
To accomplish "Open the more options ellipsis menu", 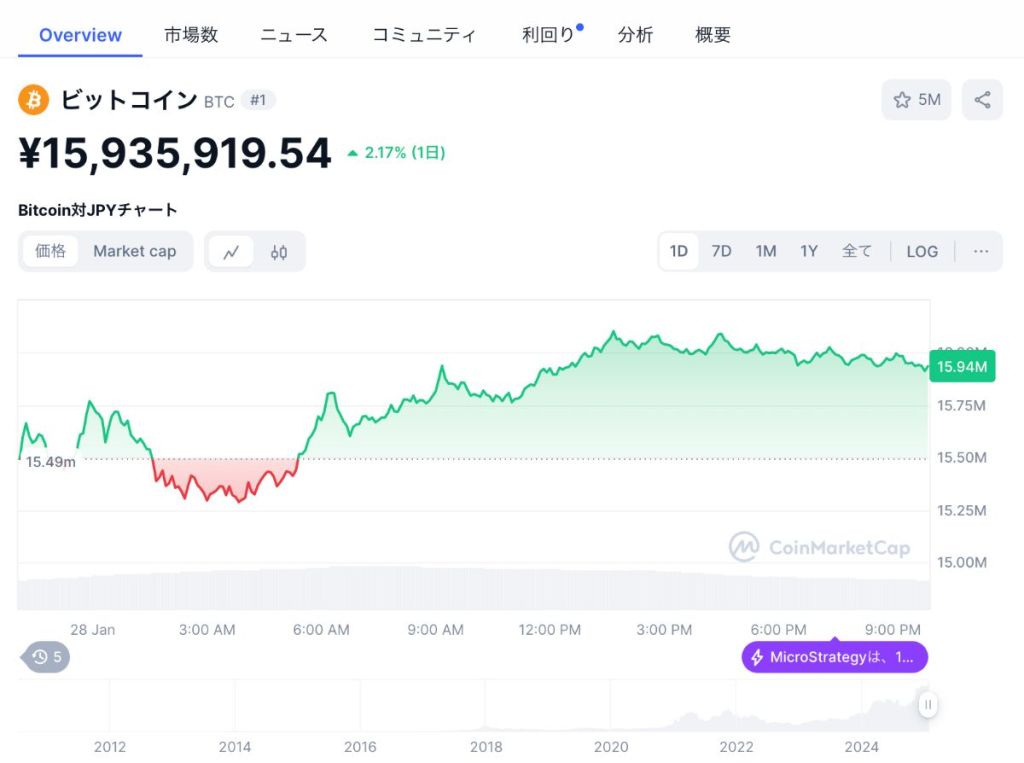I will pyautogui.click(x=980, y=252).
